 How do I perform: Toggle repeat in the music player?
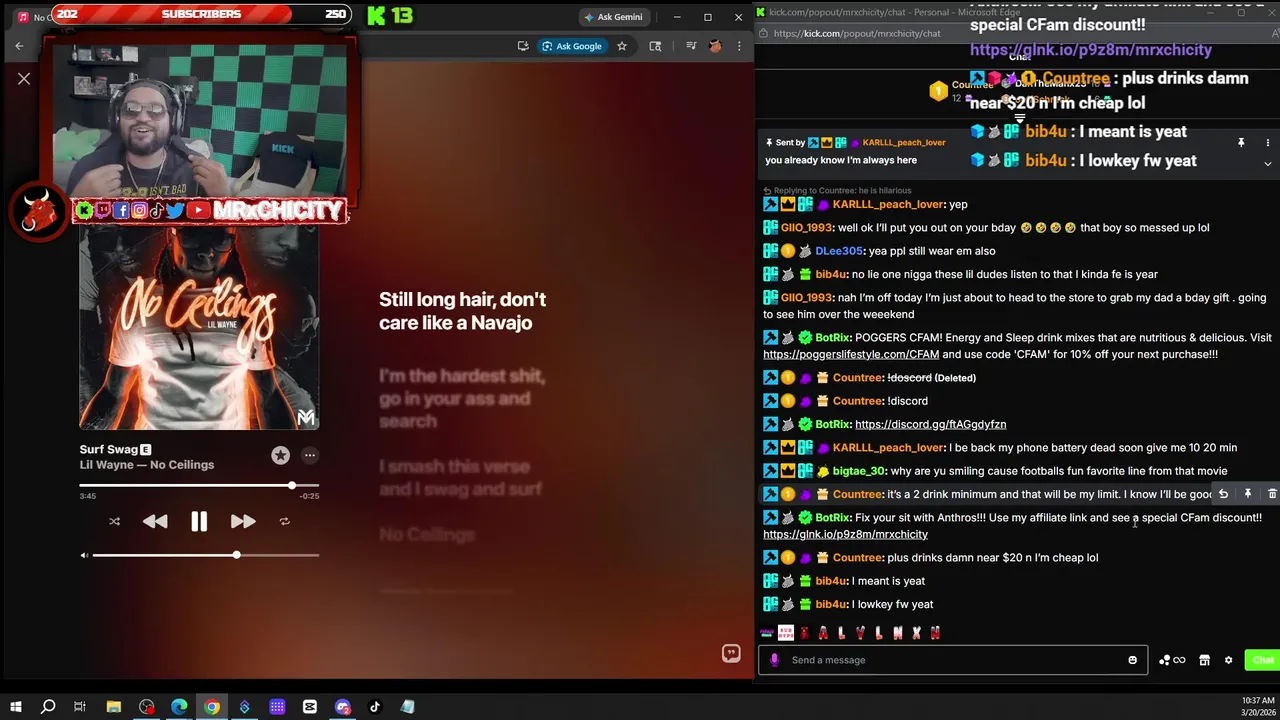[284, 521]
